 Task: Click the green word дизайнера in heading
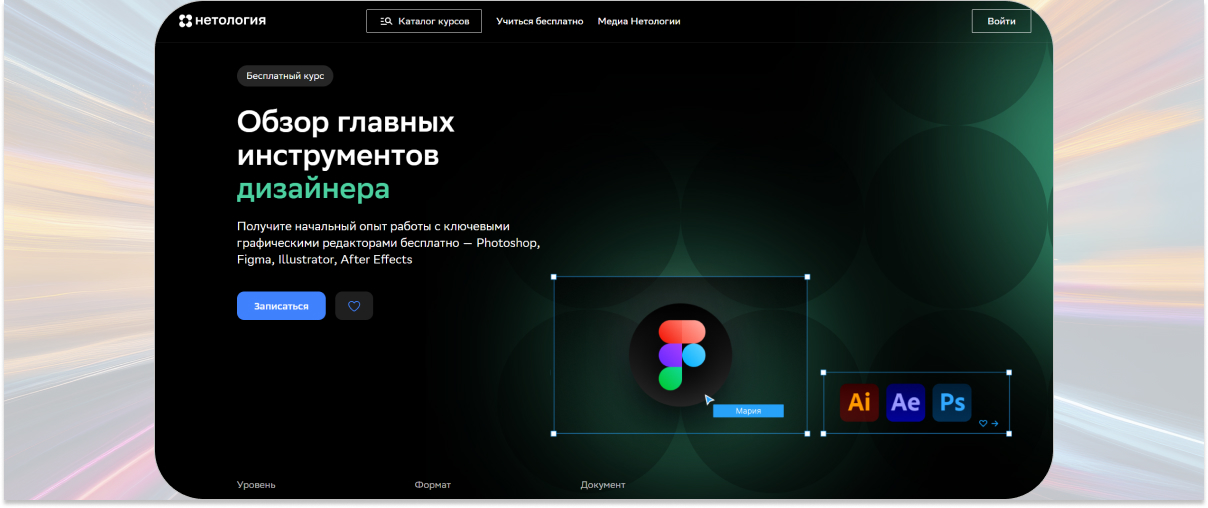[x=313, y=188]
